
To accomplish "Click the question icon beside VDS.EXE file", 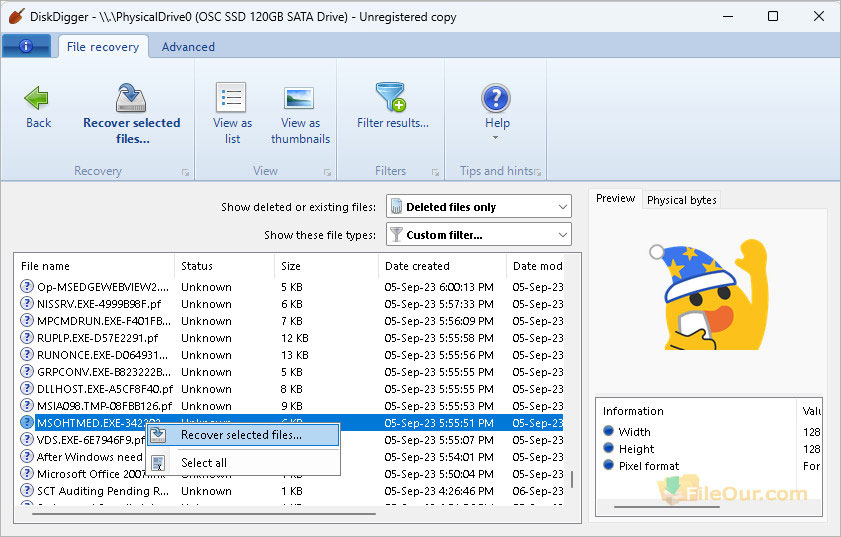I will [x=27, y=439].
